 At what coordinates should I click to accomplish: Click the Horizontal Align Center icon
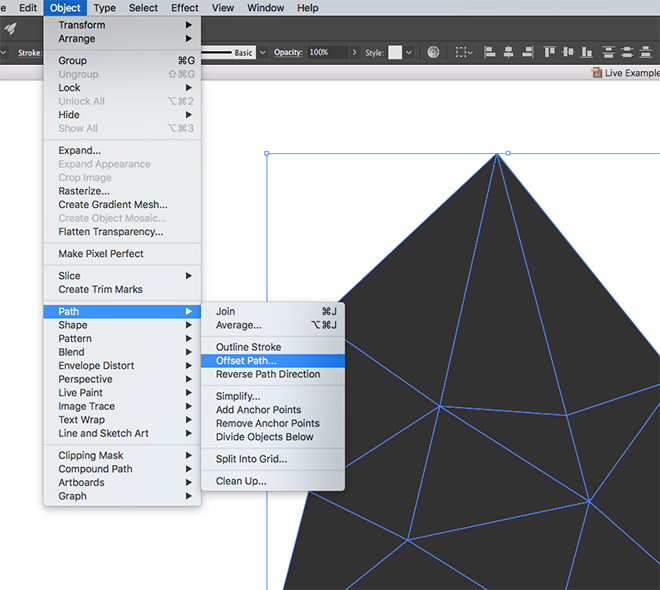coord(508,52)
